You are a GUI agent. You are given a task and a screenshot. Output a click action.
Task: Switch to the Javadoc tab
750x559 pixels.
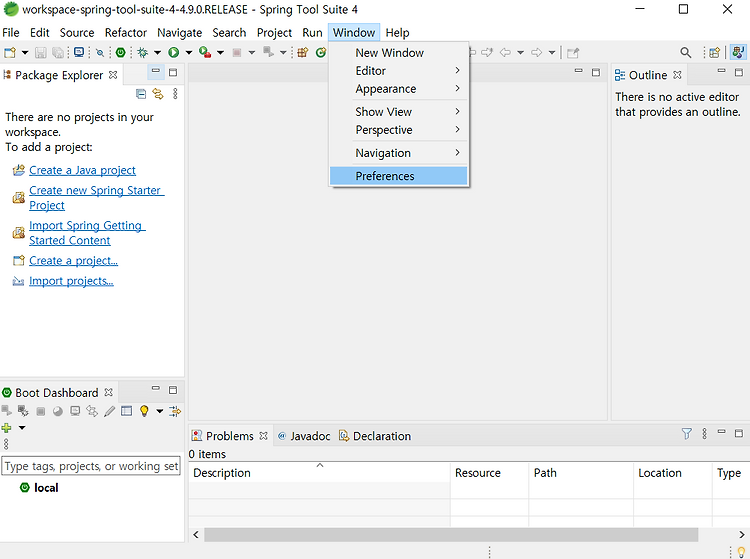point(304,436)
